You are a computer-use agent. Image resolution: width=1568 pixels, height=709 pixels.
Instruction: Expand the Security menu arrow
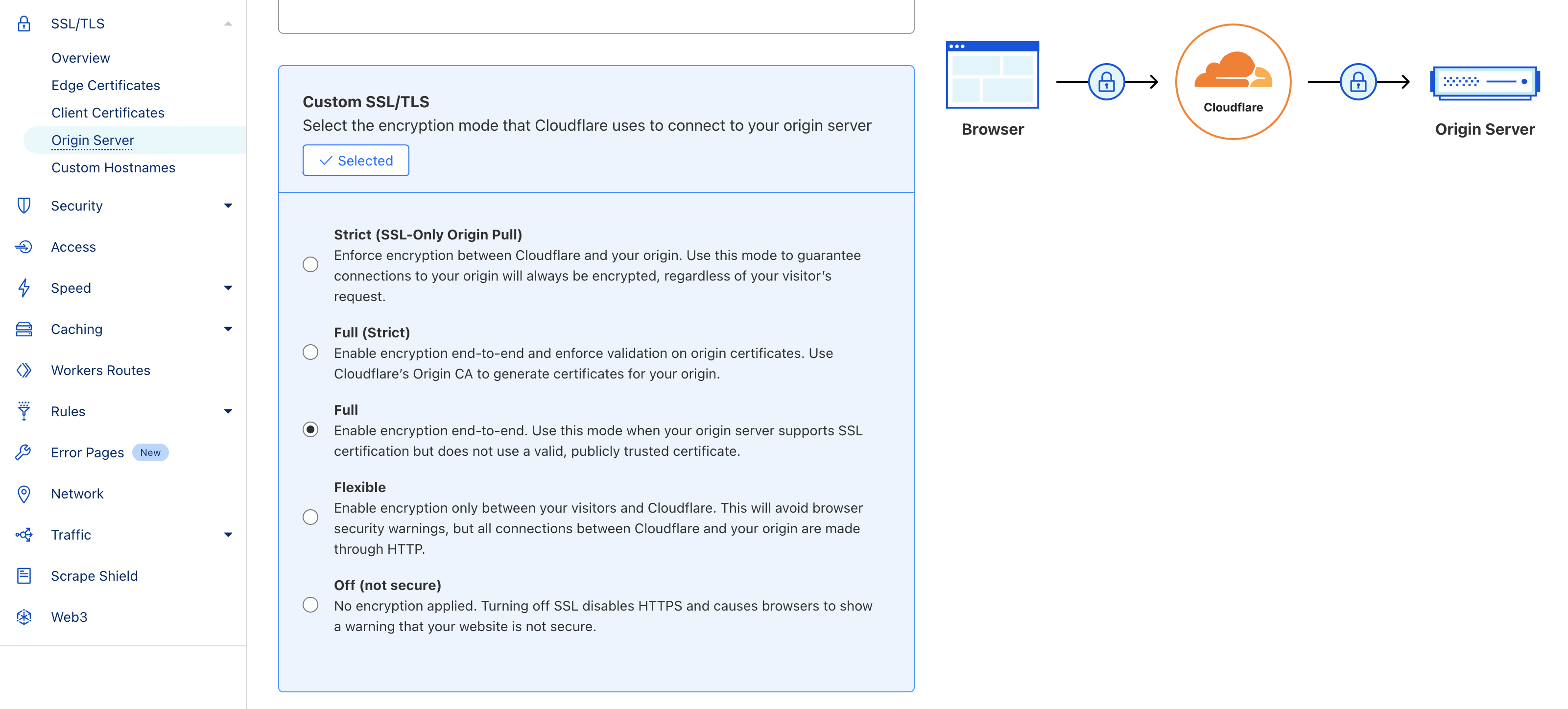click(228, 206)
